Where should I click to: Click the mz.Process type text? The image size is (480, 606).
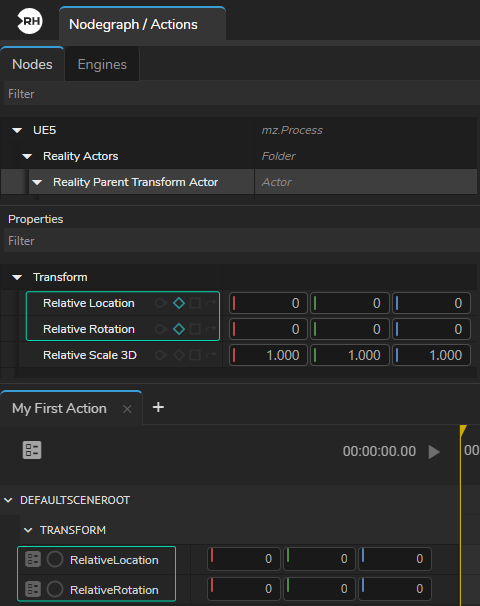pos(292,130)
